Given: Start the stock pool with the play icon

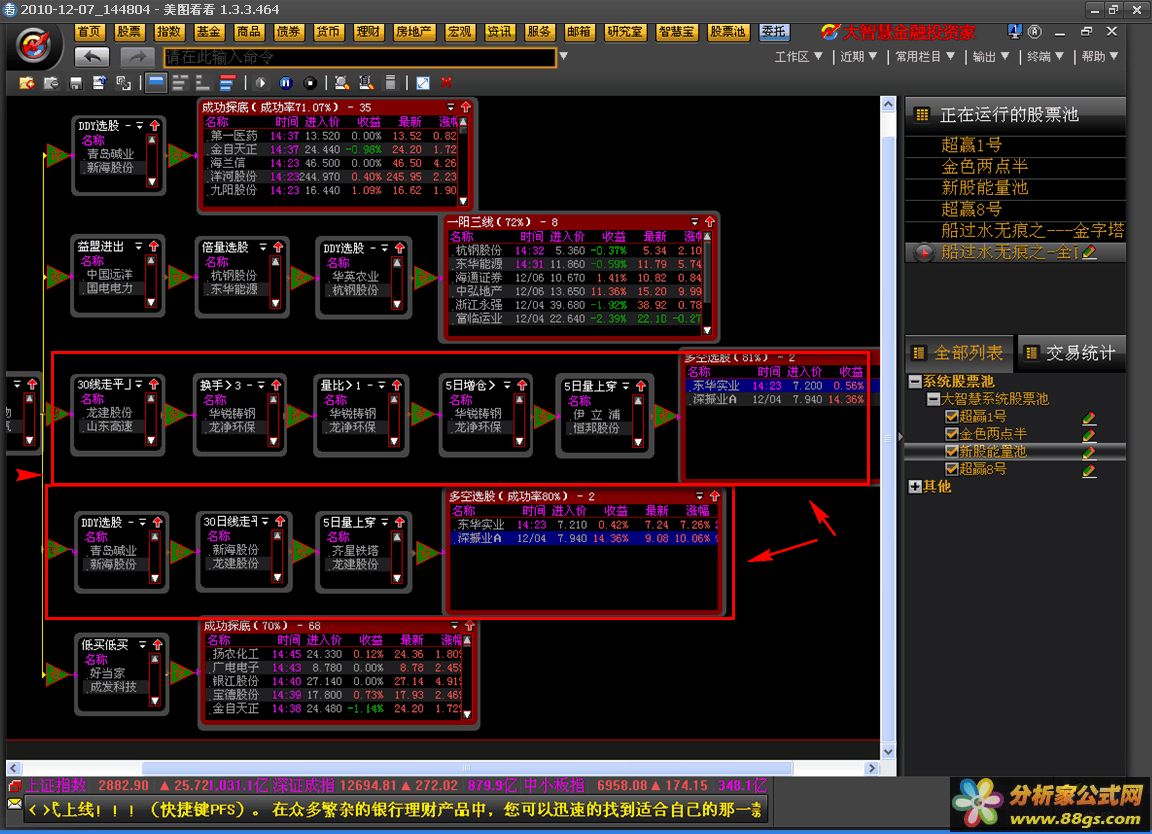Looking at the screenshot, I should click(262, 83).
